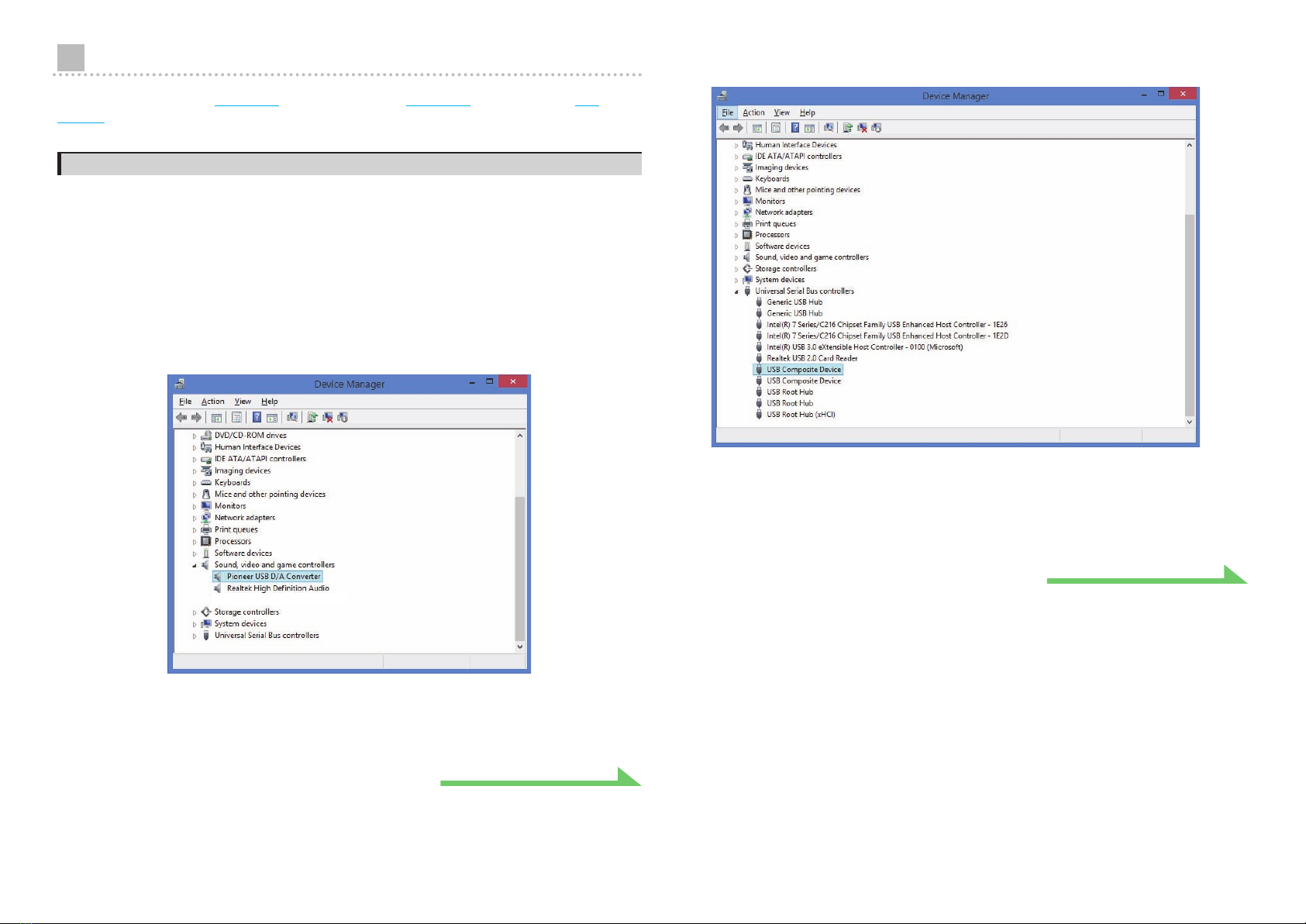Expand collapsed Universal Serial Bus controllers below System devices
This screenshot has width=1306, height=924.
(195, 636)
